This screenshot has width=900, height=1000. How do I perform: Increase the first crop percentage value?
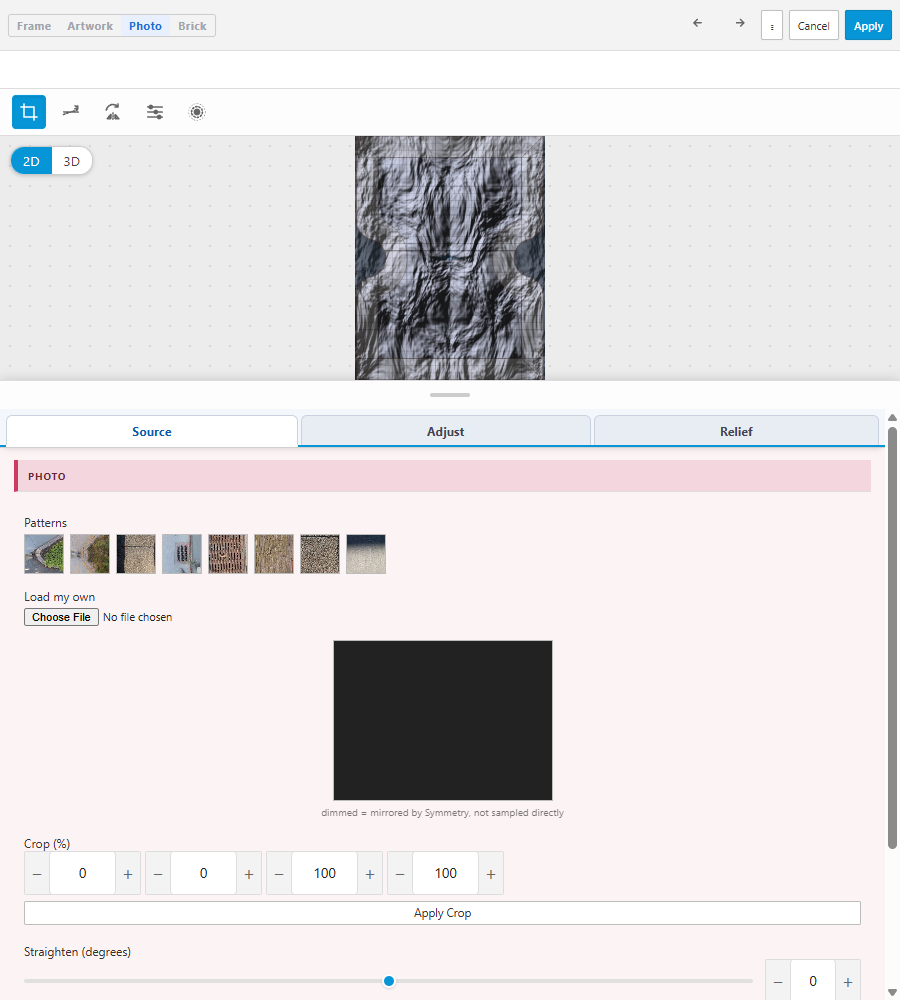[x=128, y=874]
